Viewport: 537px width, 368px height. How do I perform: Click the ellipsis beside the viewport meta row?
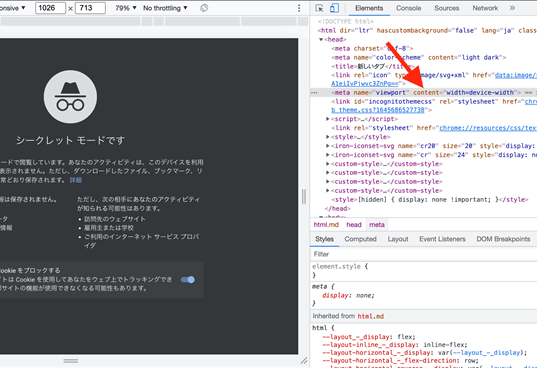314,93
